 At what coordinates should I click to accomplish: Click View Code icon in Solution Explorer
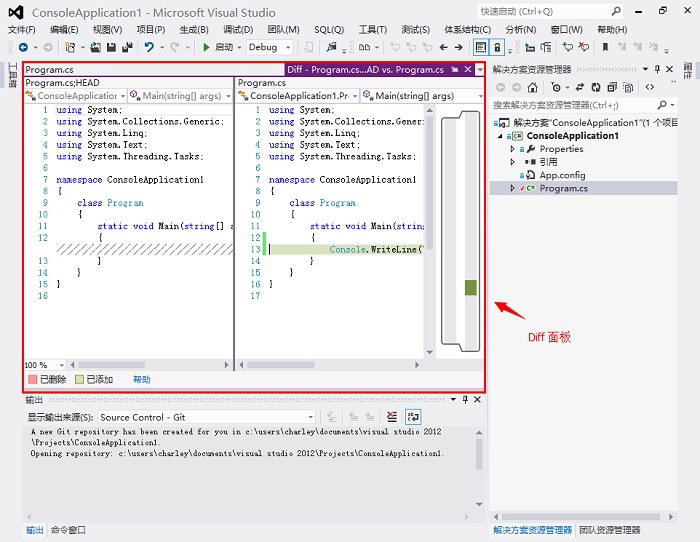tap(650, 88)
